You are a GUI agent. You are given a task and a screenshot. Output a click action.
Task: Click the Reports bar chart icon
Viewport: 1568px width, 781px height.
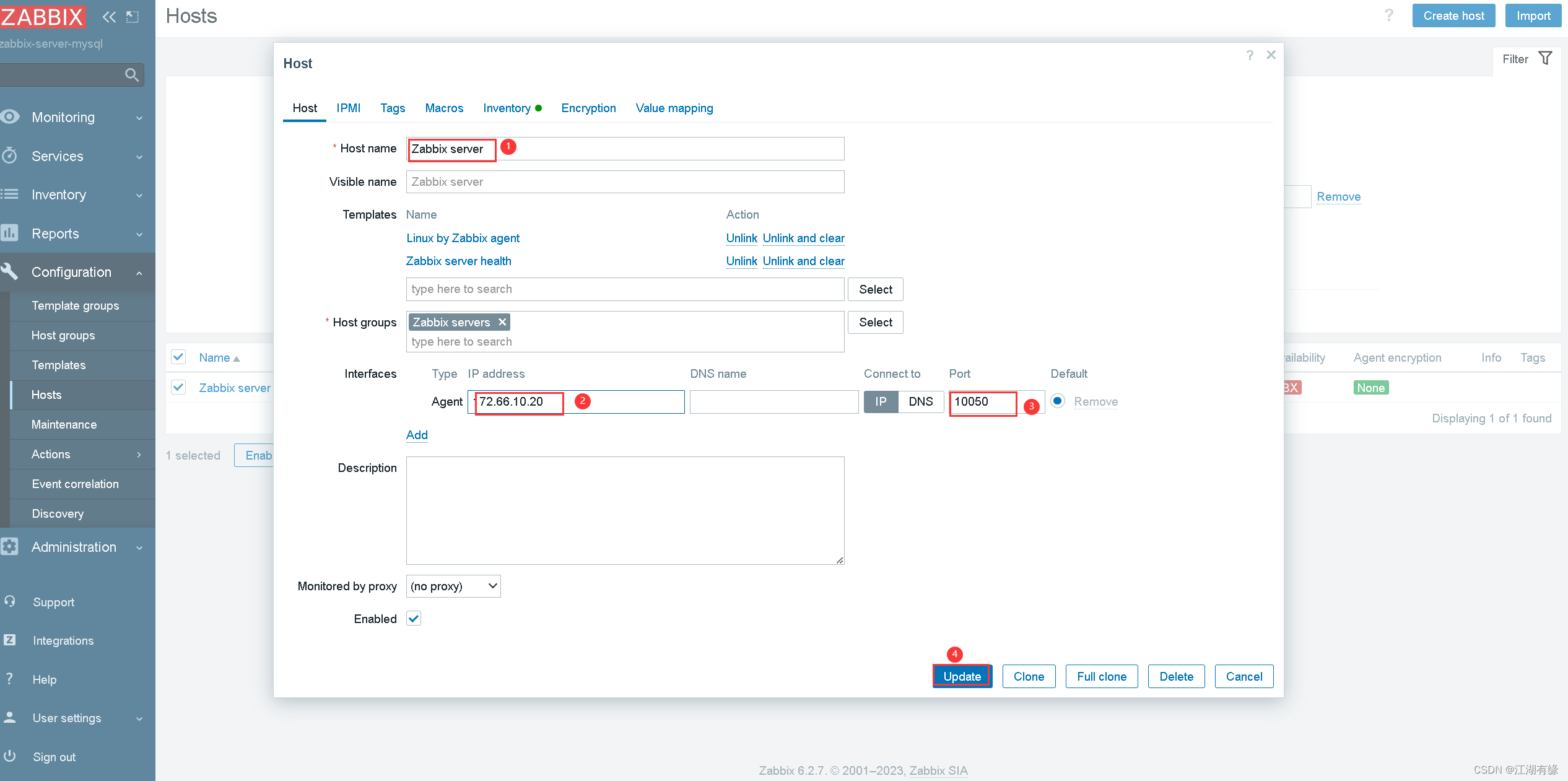[9, 233]
